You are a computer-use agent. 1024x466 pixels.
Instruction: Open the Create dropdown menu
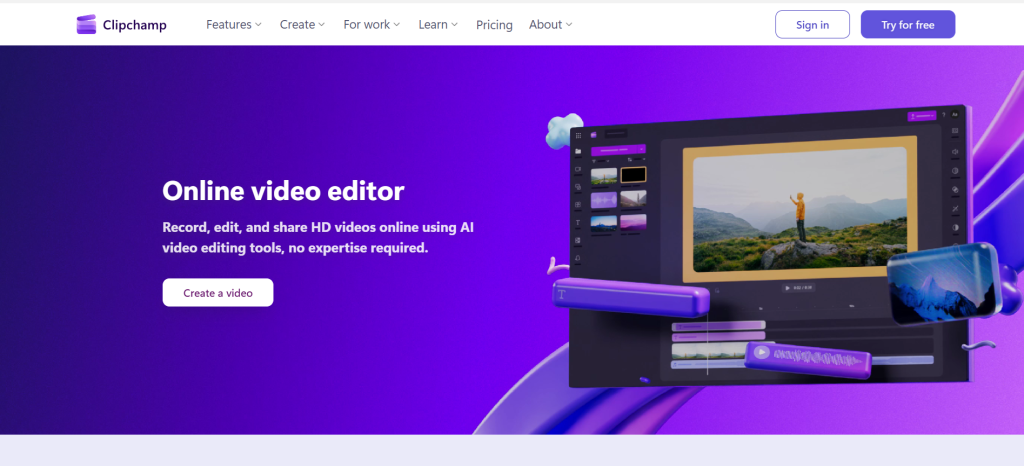(302, 25)
